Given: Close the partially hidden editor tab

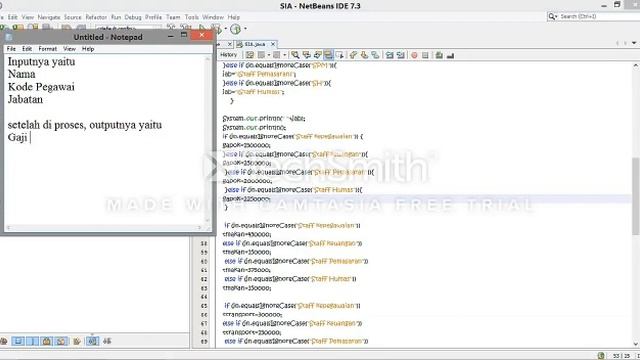Looking at the screenshot, I should pyautogui.click(x=229, y=44).
